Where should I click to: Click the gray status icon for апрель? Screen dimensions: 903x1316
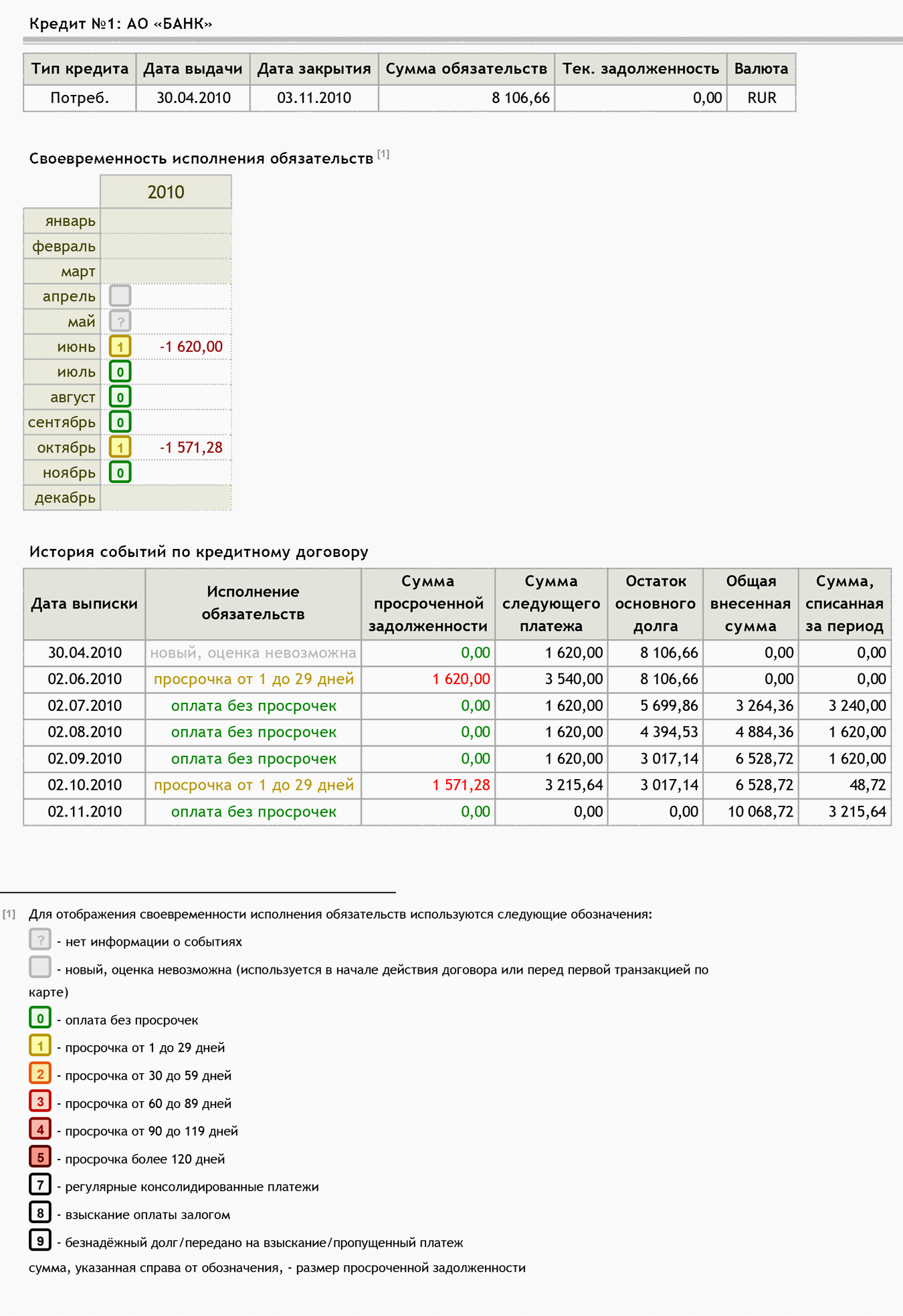tap(120, 296)
